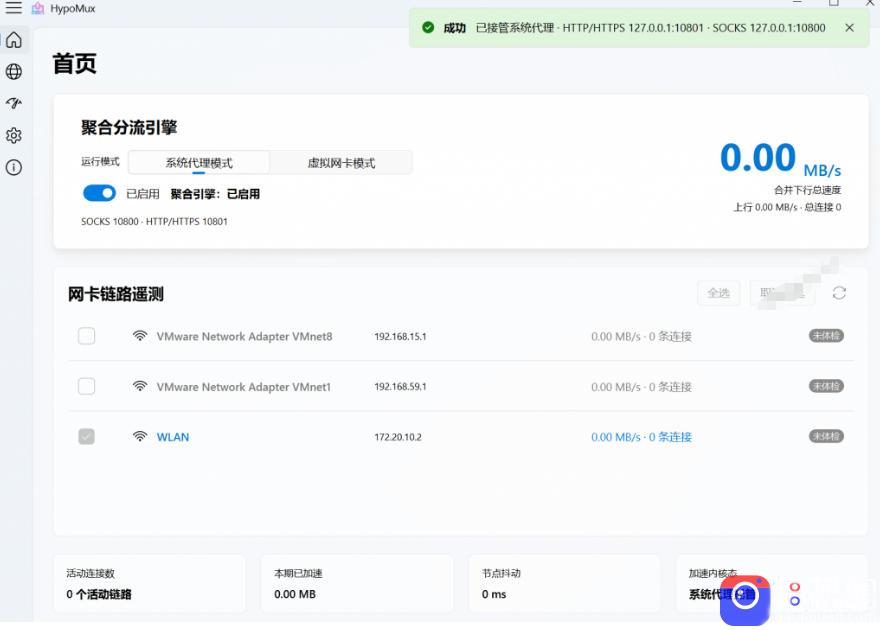The width and height of the screenshot is (880, 630).
Task: Check the VMware VMnet1 adapter checkbox
Action: [86, 386]
